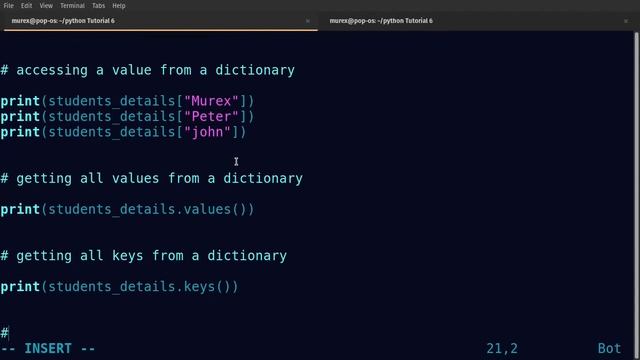The width and height of the screenshot is (640, 360).
Task: Click the lone "#" on the last line
Action: (4, 333)
